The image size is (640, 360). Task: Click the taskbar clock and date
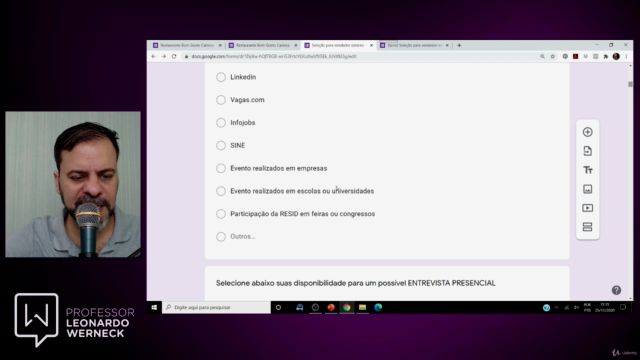pyautogui.click(x=604, y=307)
